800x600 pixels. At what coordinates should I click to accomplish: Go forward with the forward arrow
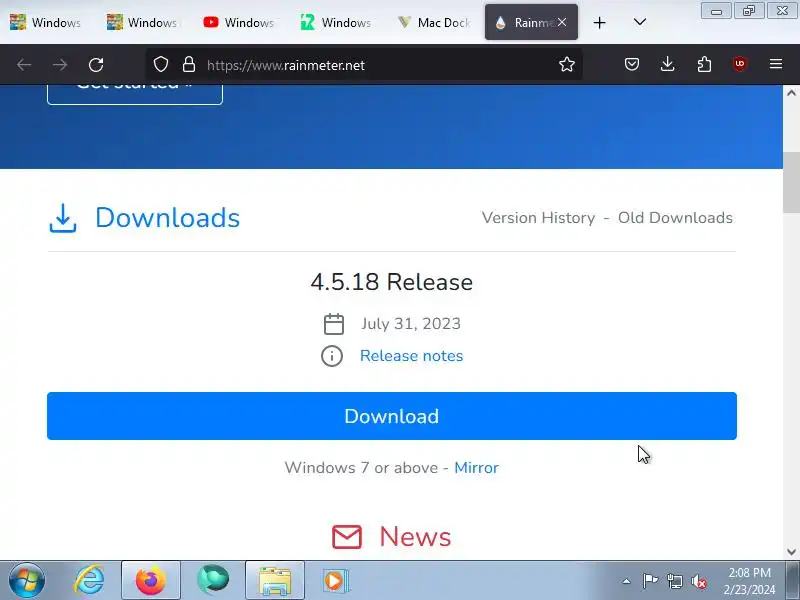(x=60, y=65)
